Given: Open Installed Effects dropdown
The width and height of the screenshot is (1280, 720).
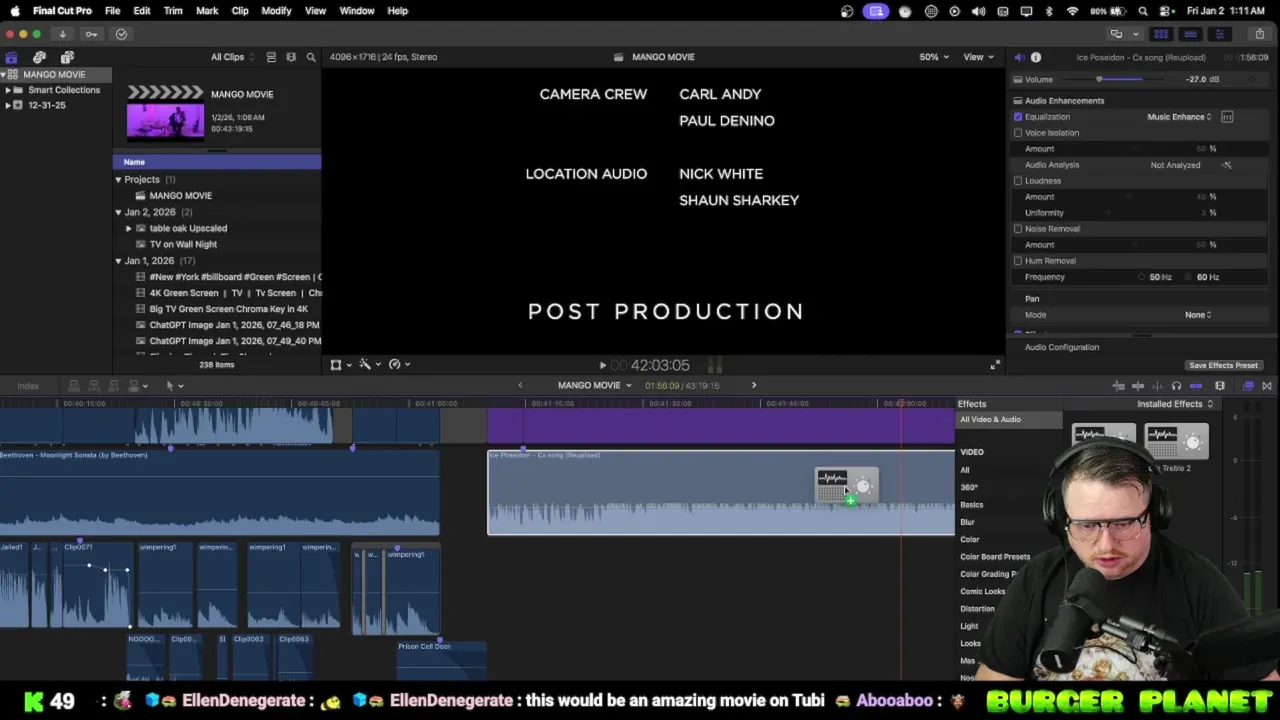Looking at the screenshot, I should click(x=1175, y=404).
